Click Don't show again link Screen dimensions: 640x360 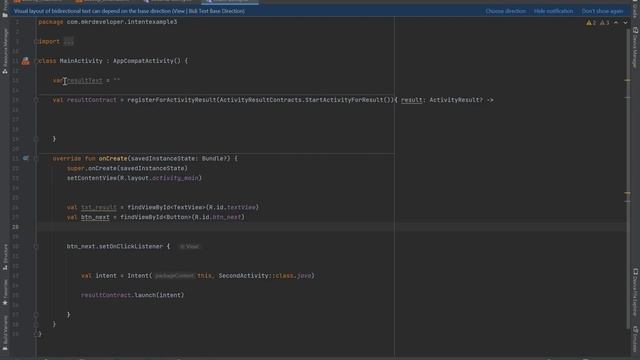602,11
